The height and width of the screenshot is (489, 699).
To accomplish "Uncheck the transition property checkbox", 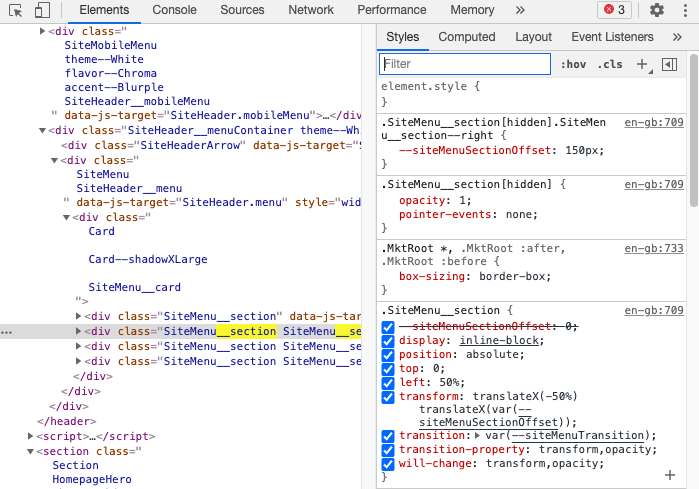I will point(388,436).
